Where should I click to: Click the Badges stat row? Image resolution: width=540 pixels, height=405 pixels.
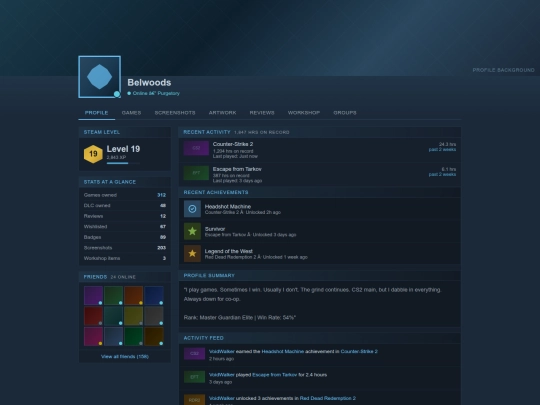tap(125, 237)
